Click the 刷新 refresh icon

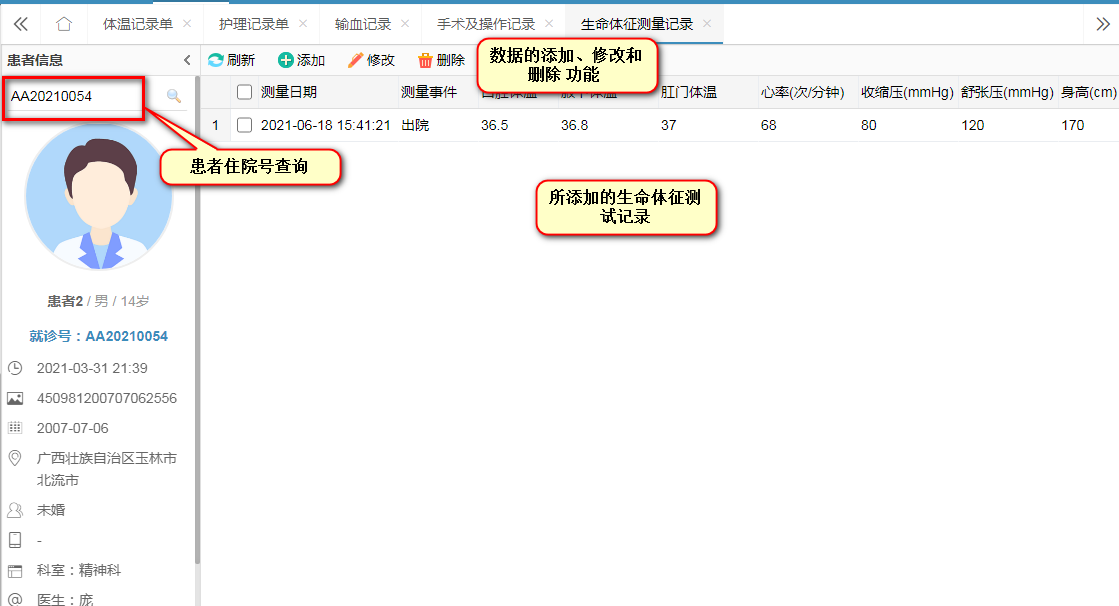[215, 60]
